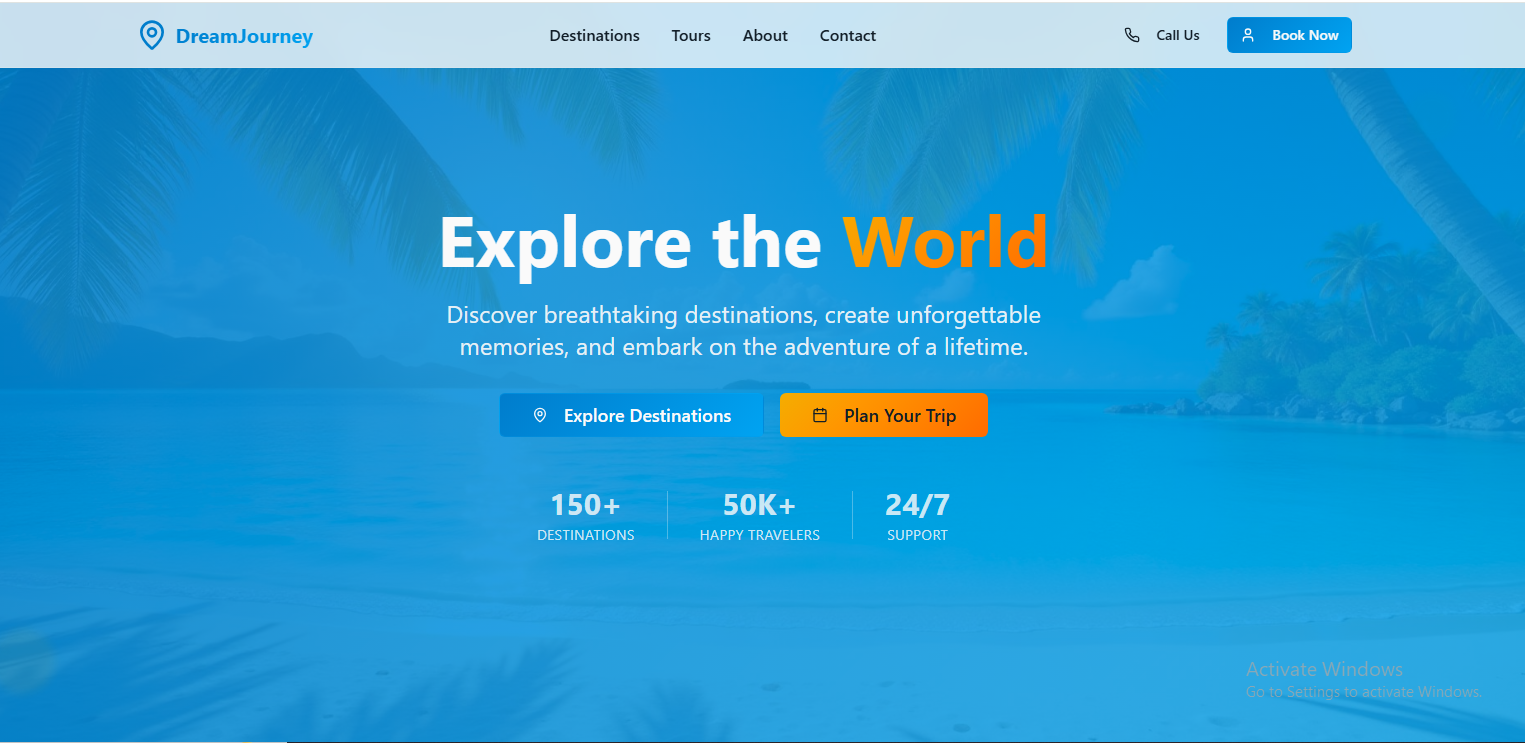This screenshot has height=743, width=1525.
Task: Go to the Tours nav item
Action: coord(691,36)
